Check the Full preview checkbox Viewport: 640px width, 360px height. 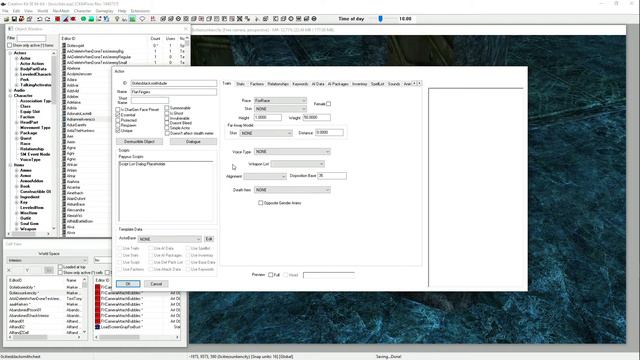[x=270, y=275]
